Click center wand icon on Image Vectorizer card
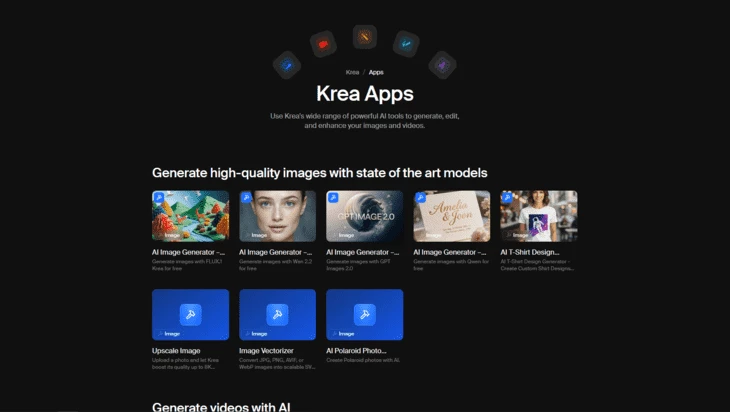730x412 pixels. point(277,315)
